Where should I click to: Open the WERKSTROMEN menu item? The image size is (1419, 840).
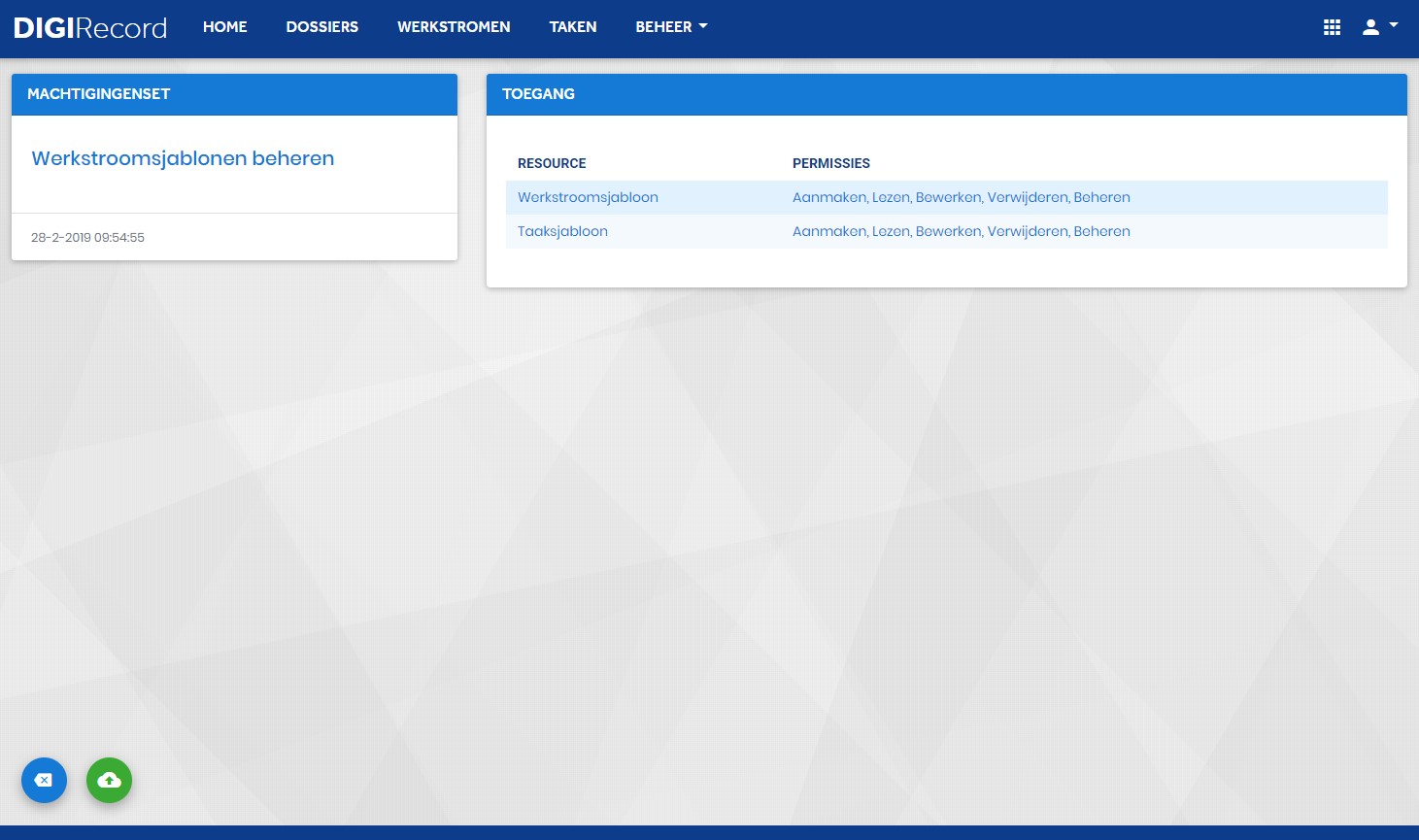pyautogui.click(x=454, y=27)
